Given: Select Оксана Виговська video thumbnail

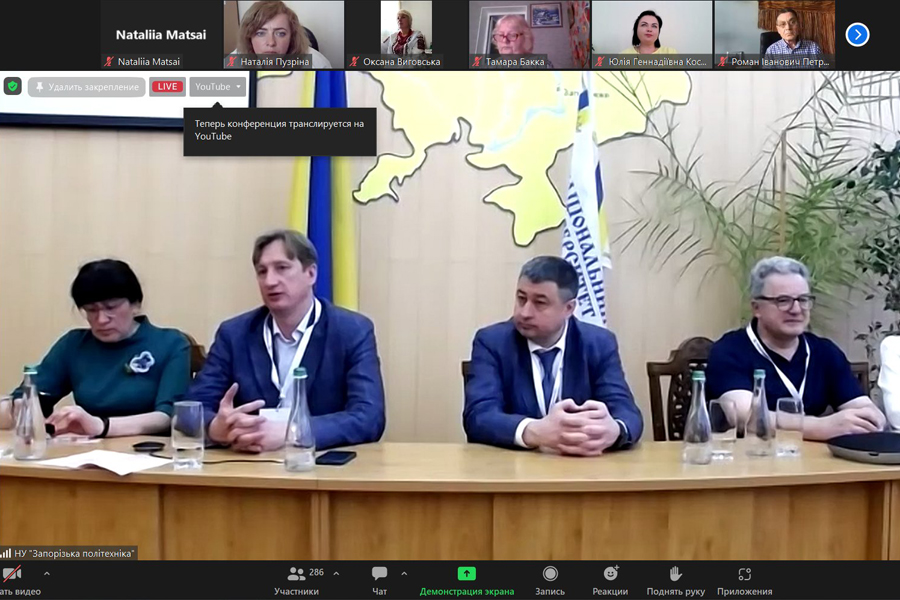Looking at the screenshot, I should 407,34.
